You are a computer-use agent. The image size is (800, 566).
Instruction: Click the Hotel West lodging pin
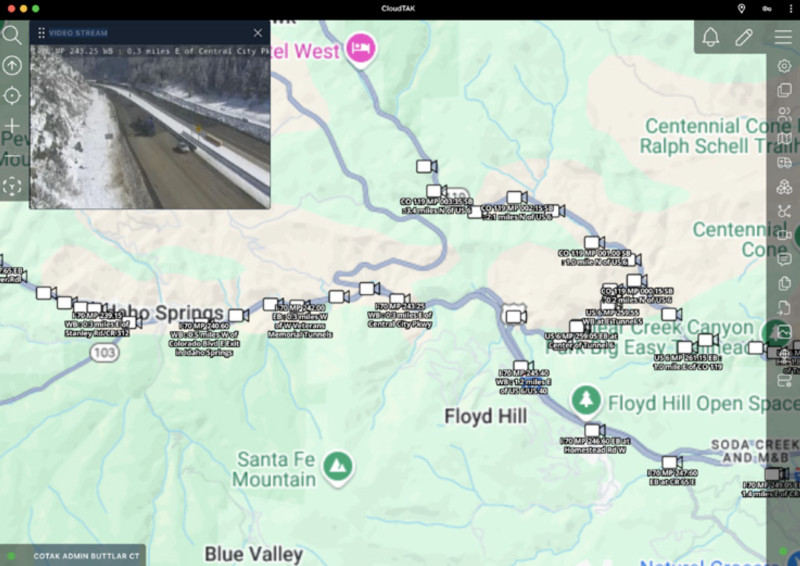click(x=361, y=47)
